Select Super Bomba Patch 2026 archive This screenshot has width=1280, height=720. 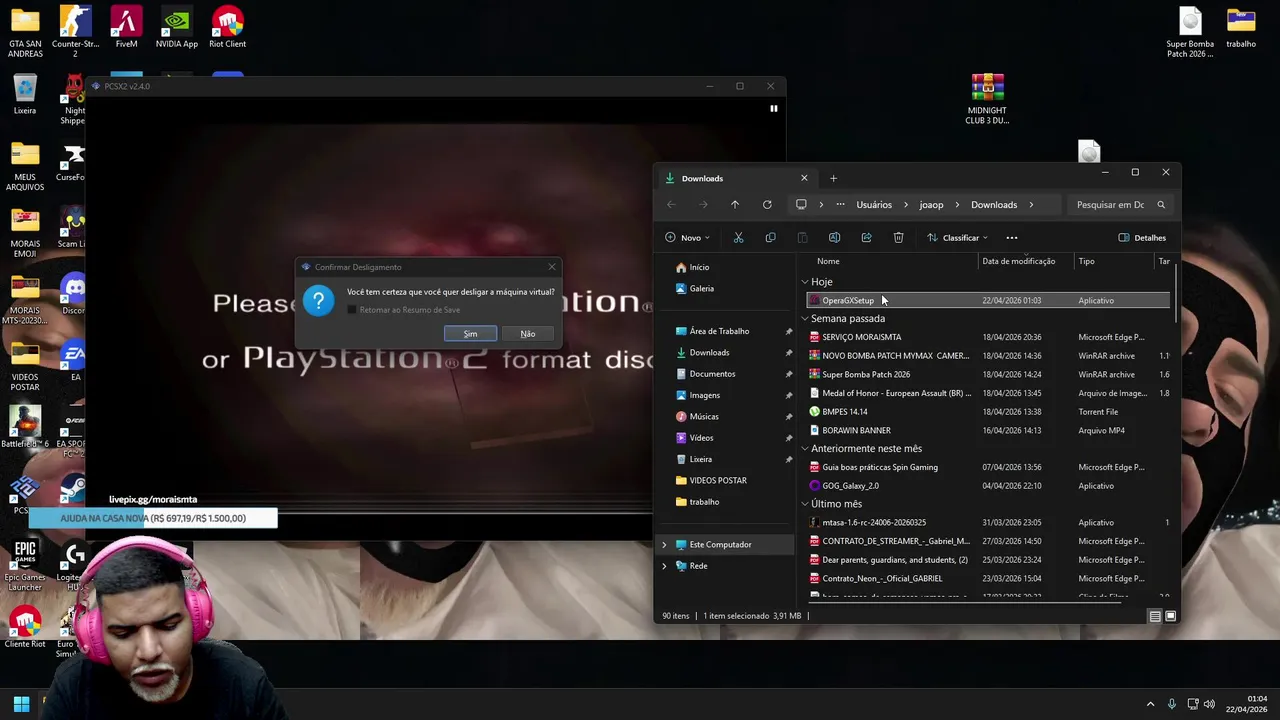988,374
